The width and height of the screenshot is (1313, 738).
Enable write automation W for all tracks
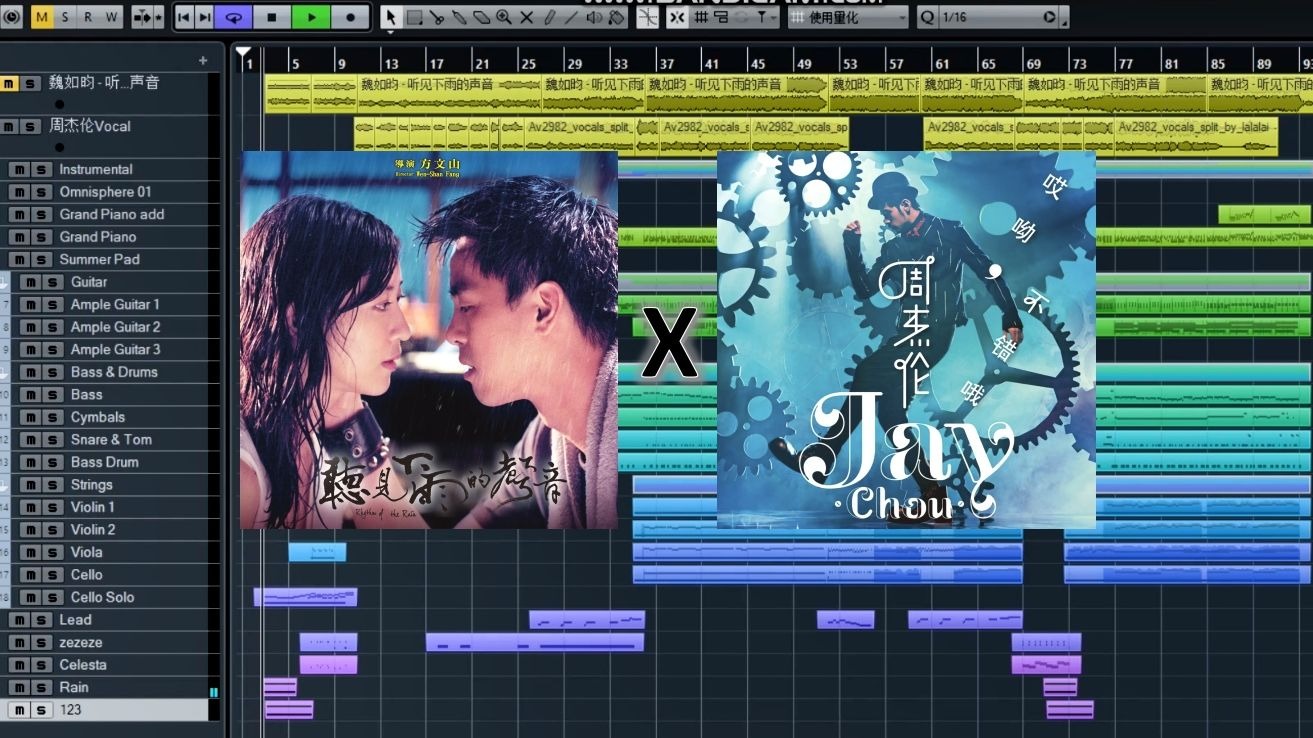click(x=111, y=17)
